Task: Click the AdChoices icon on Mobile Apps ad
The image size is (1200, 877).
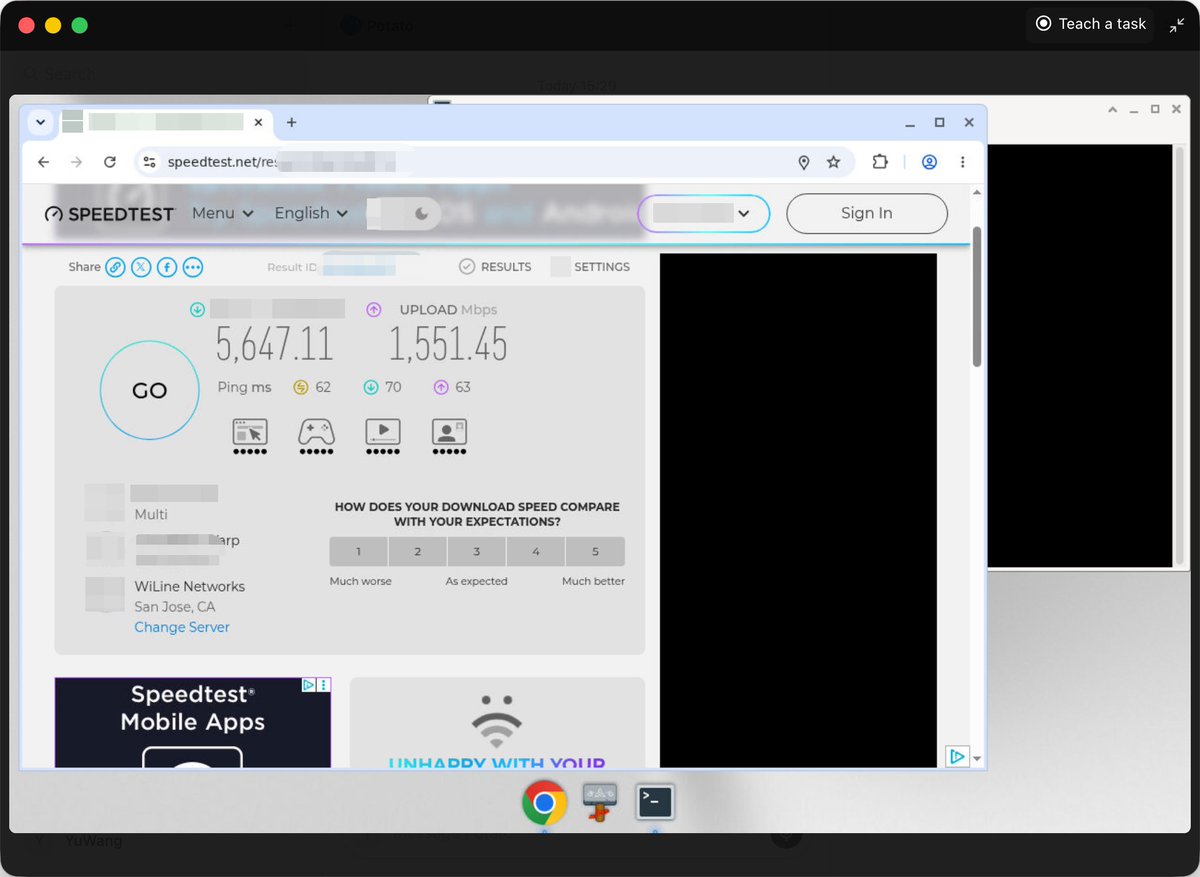Action: coord(309,685)
